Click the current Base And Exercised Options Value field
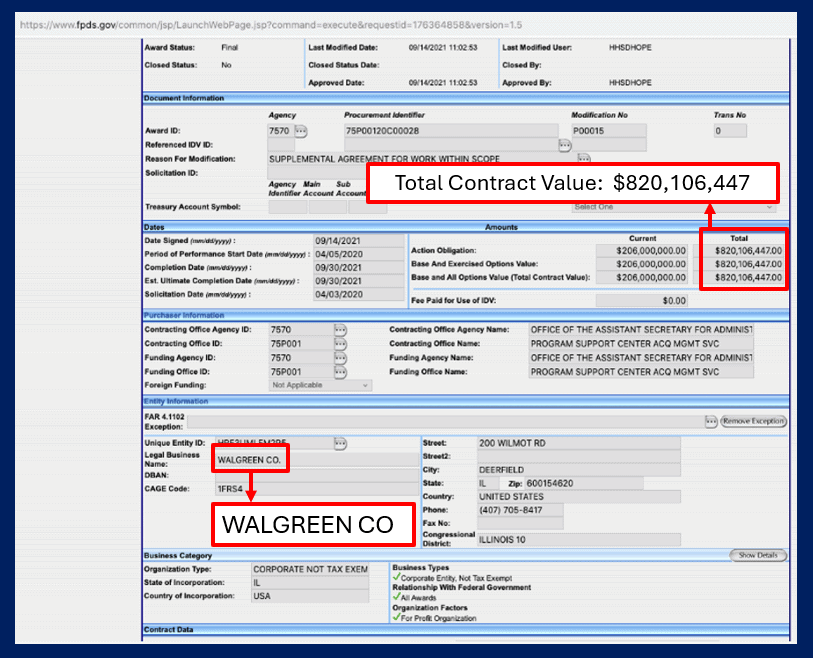 coord(642,264)
